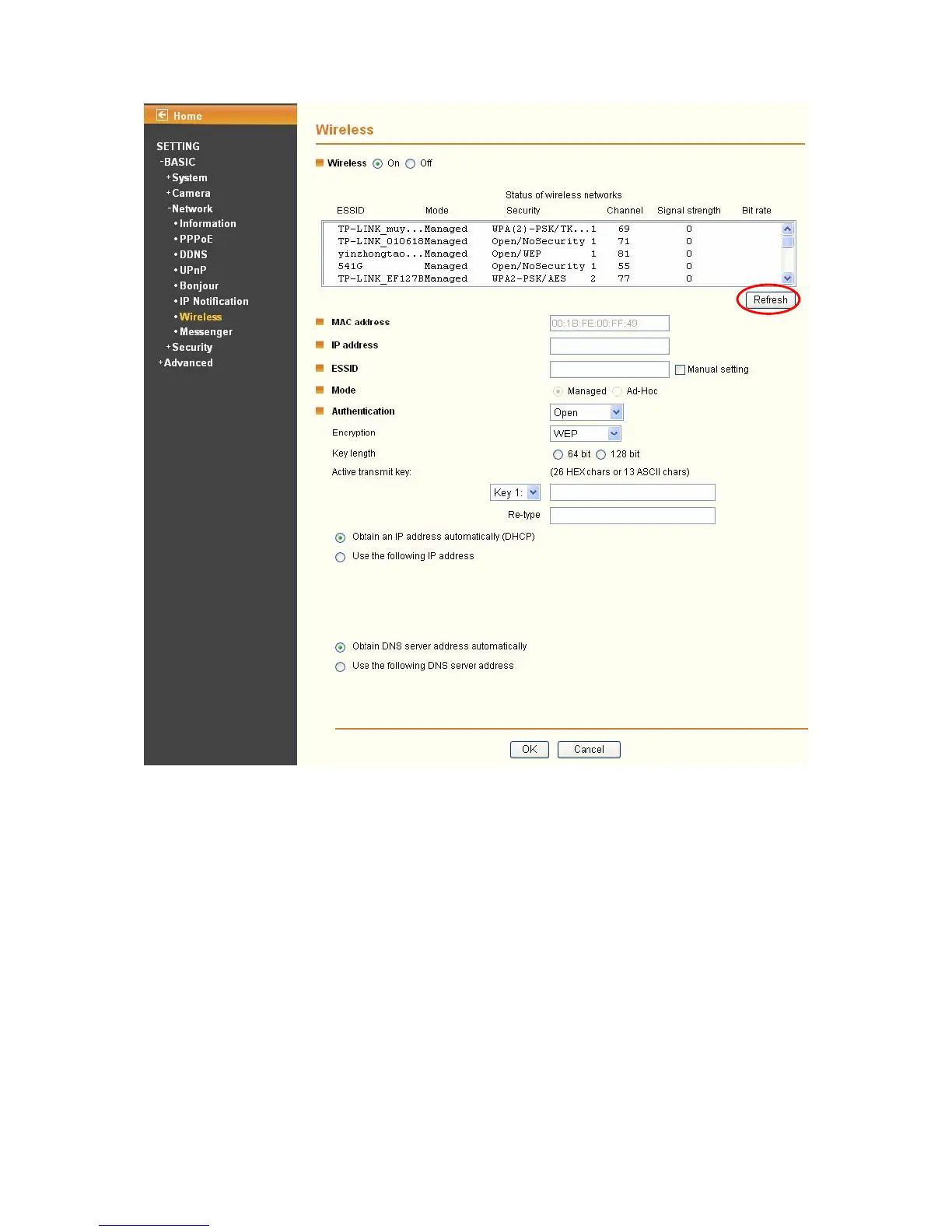Screen dimensions: 952x1232
Task: Select Use the following IP address
Action: point(340,557)
